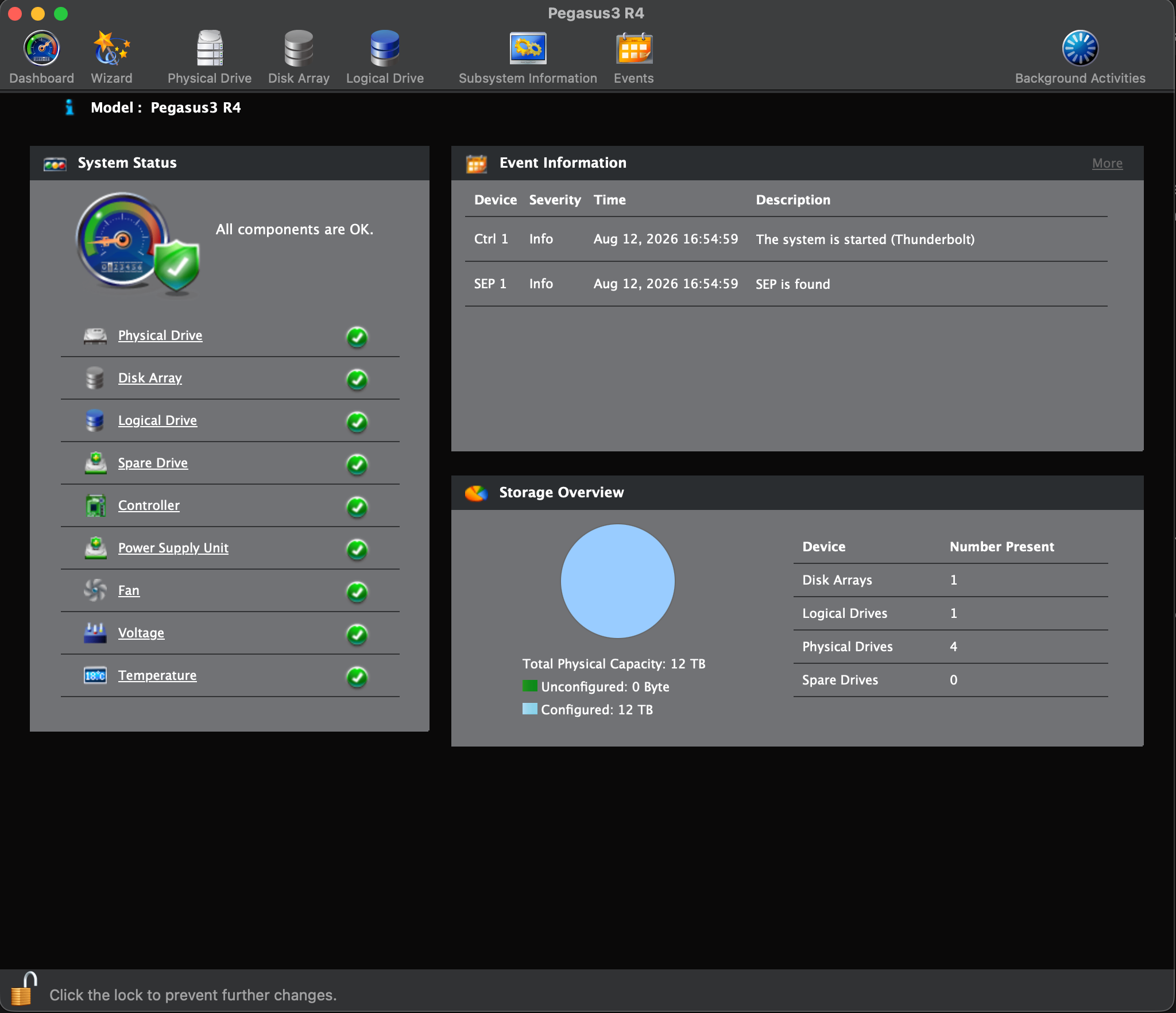Click the 'Number Present' column header

(x=1002, y=547)
